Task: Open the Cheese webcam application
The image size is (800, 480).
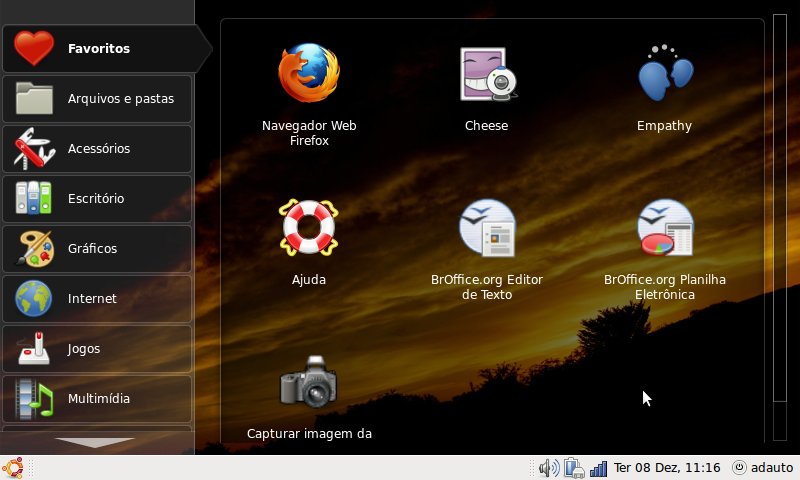Action: [x=487, y=74]
